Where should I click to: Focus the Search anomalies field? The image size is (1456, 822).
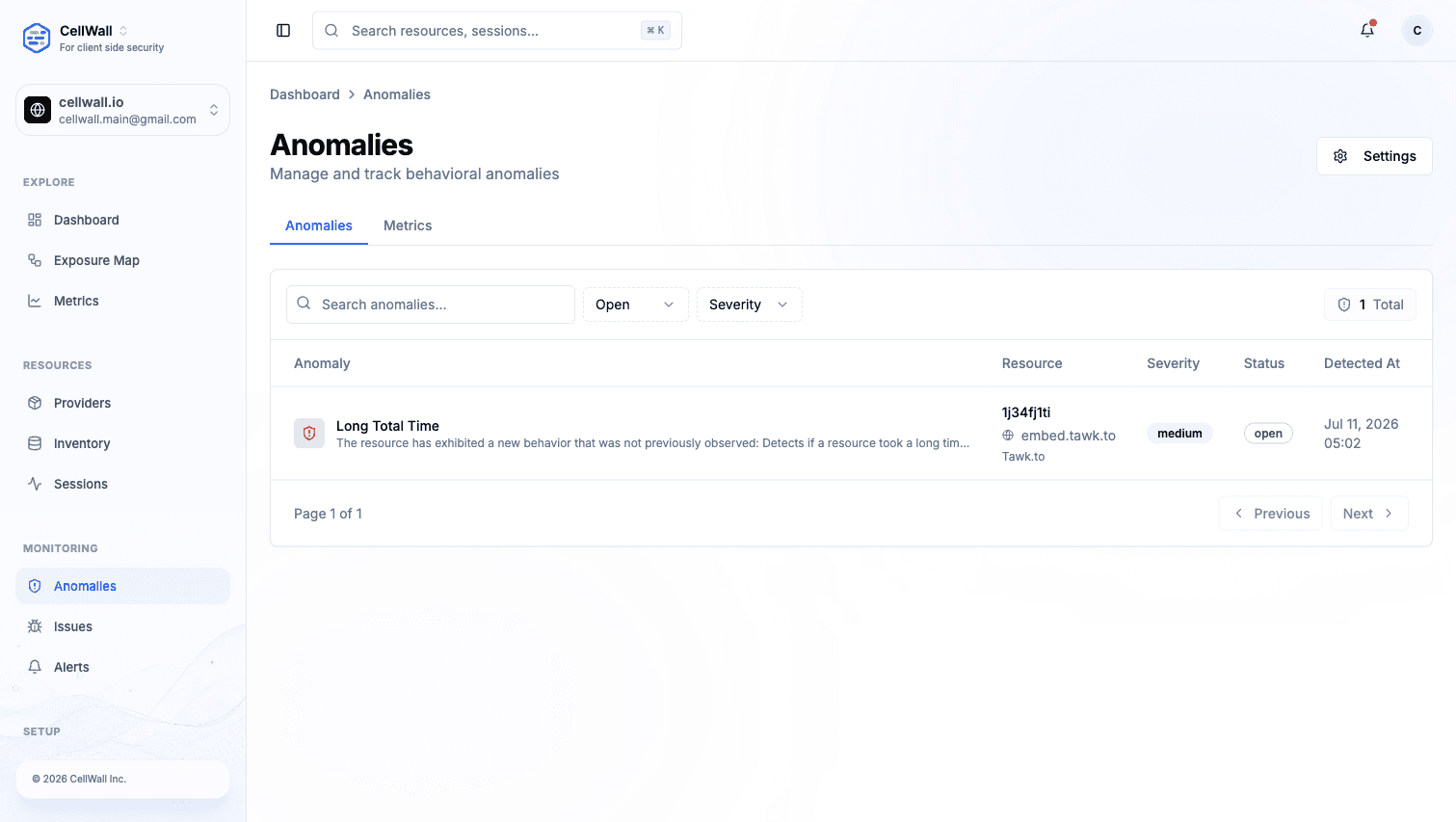point(431,305)
